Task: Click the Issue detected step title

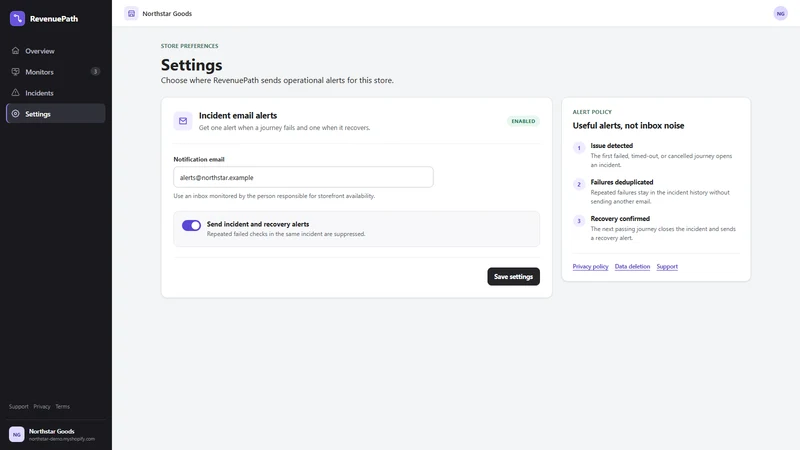Action: 611,145
